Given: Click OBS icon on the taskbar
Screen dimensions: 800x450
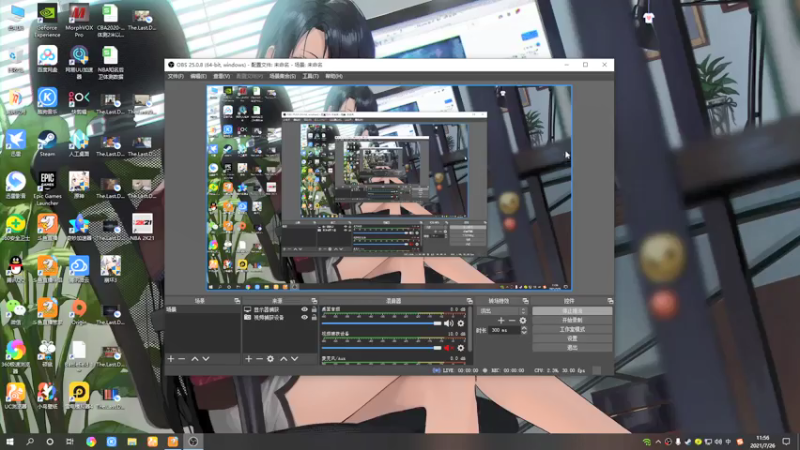Looking at the screenshot, I should (193, 441).
